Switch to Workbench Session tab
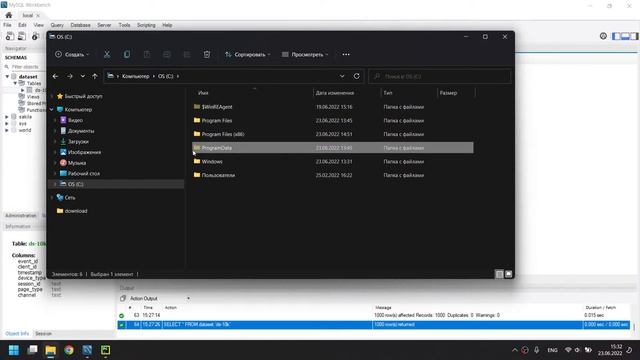Screen dimensions: 640x360 click(43, 333)
